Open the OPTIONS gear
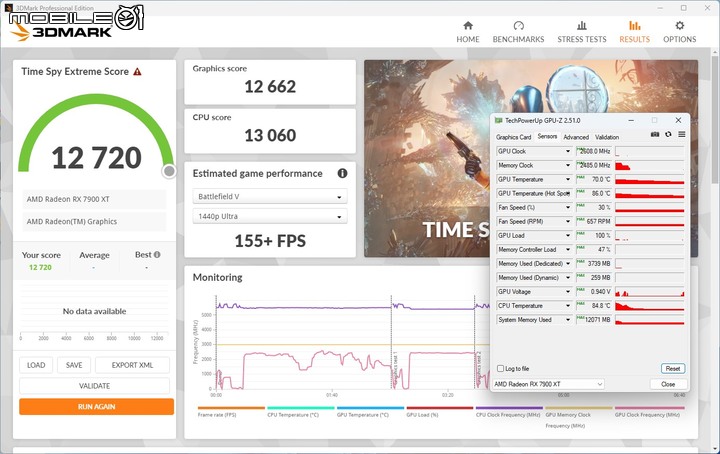 [679, 32]
